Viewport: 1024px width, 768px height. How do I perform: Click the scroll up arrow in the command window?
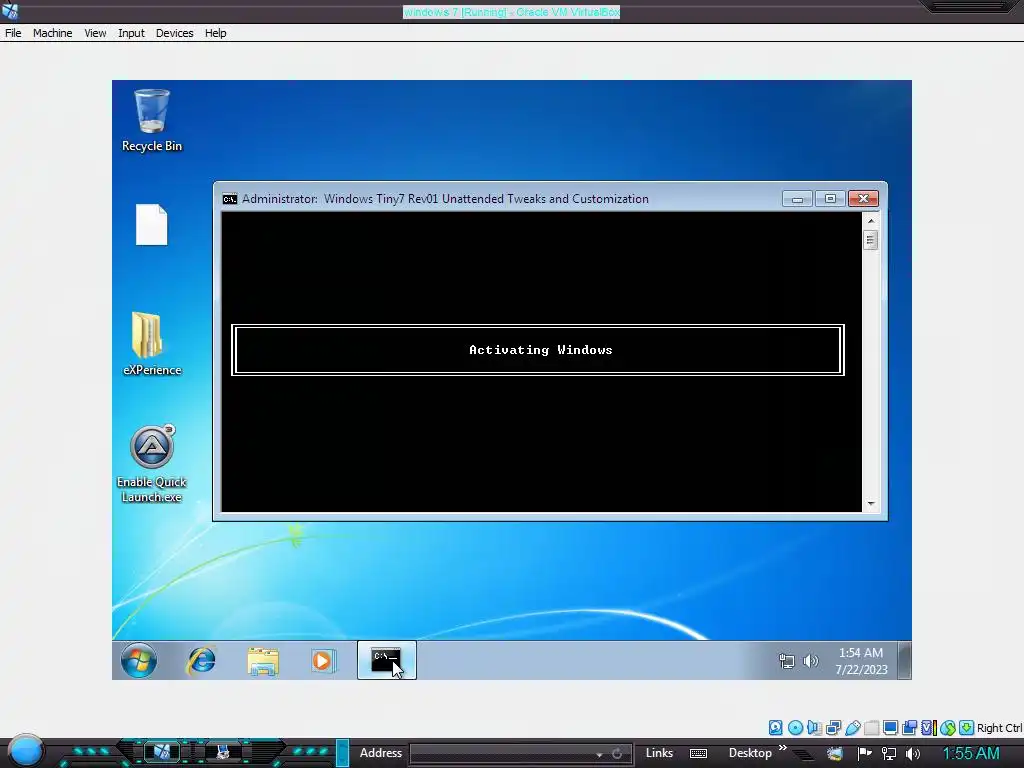click(871, 221)
